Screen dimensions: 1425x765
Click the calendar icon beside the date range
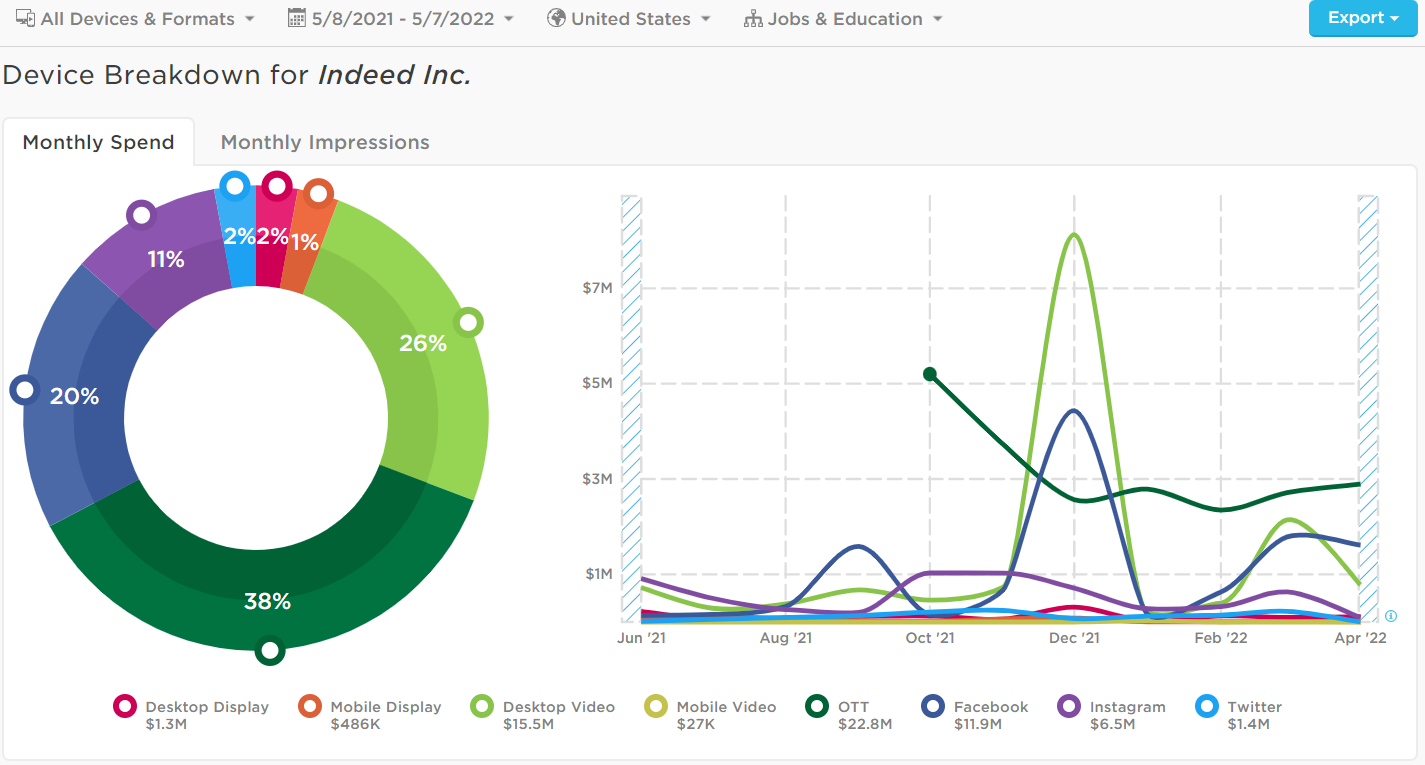click(296, 18)
